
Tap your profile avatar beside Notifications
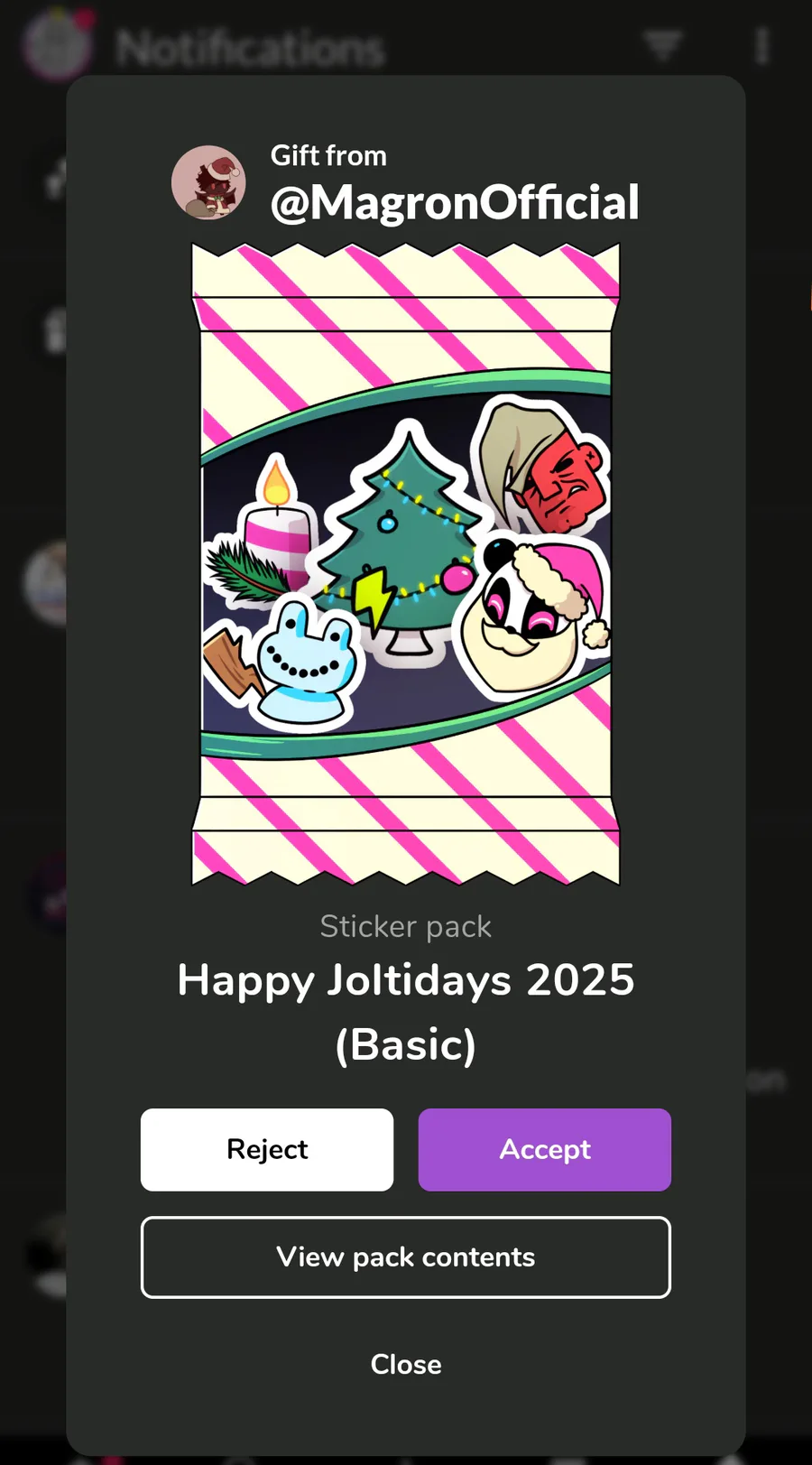coord(58,44)
